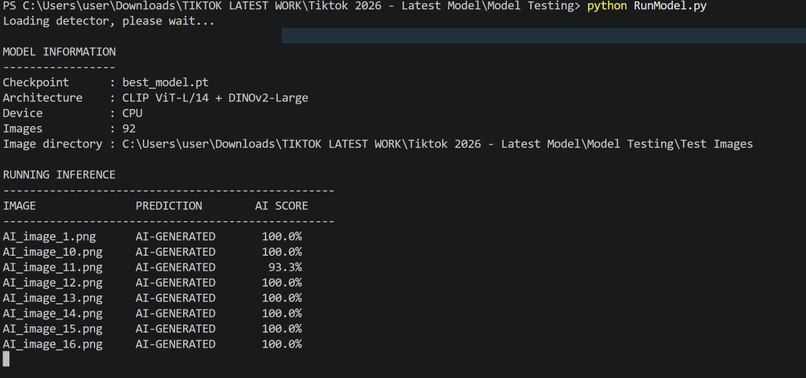Click the 100.0% score for AI_image_14.png

pyautogui.click(x=282, y=313)
